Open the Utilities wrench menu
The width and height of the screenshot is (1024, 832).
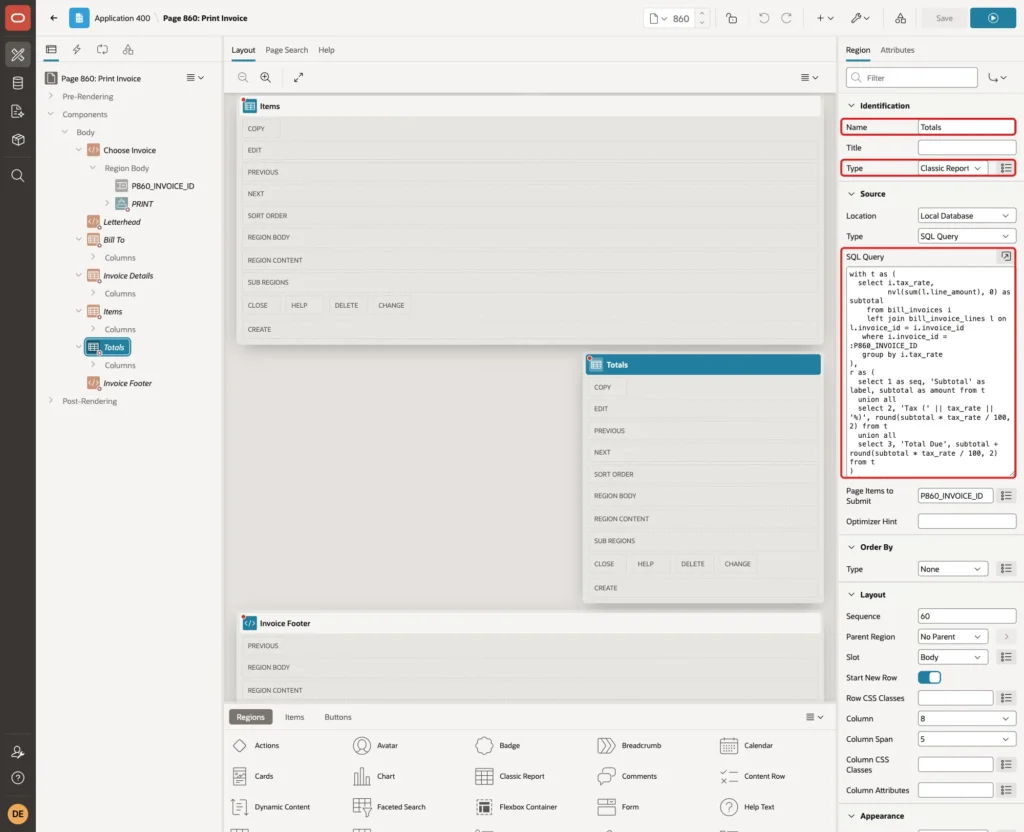(x=860, y=18)
